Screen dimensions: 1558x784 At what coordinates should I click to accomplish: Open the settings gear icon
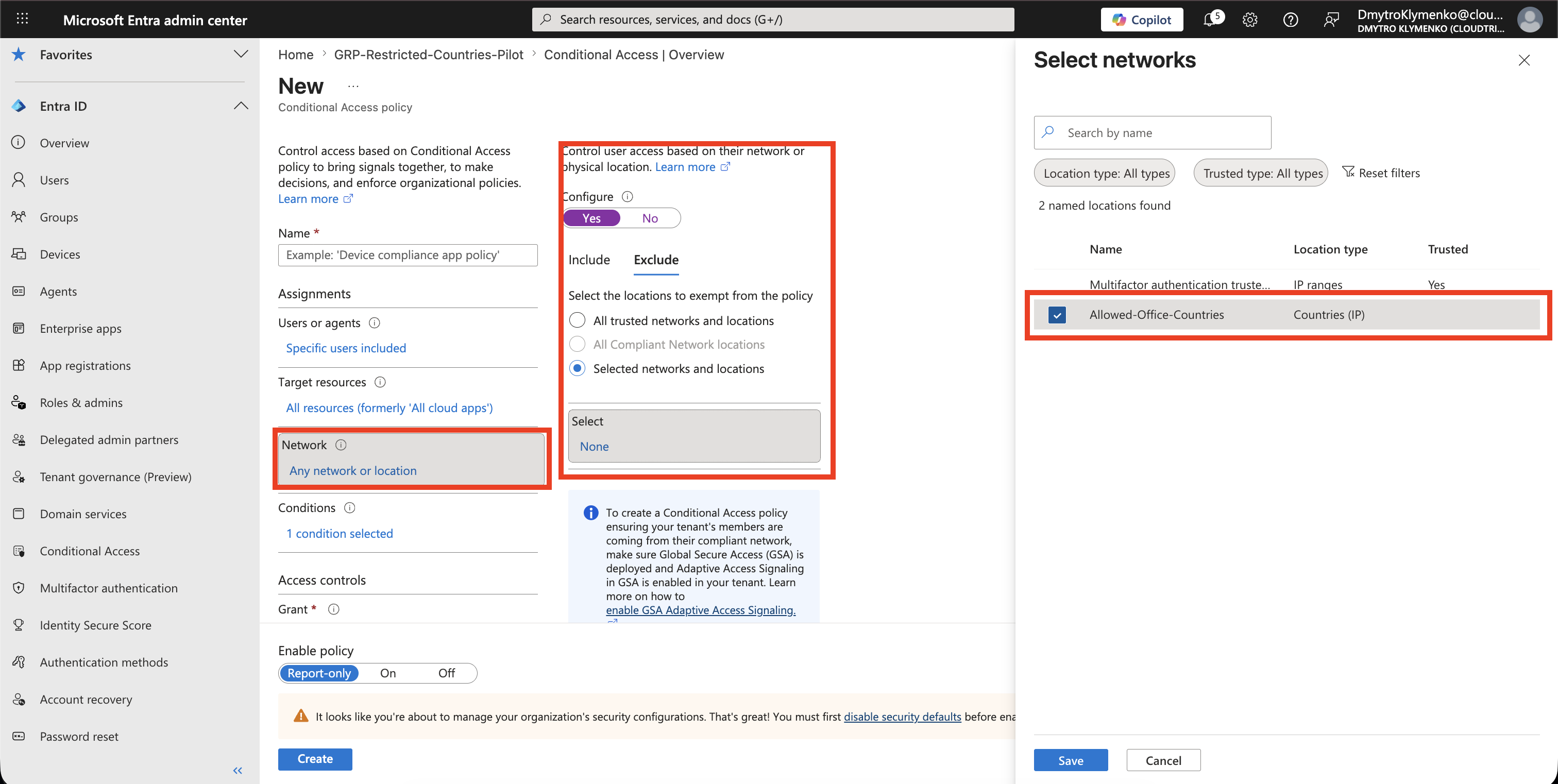click(1250, 20)
